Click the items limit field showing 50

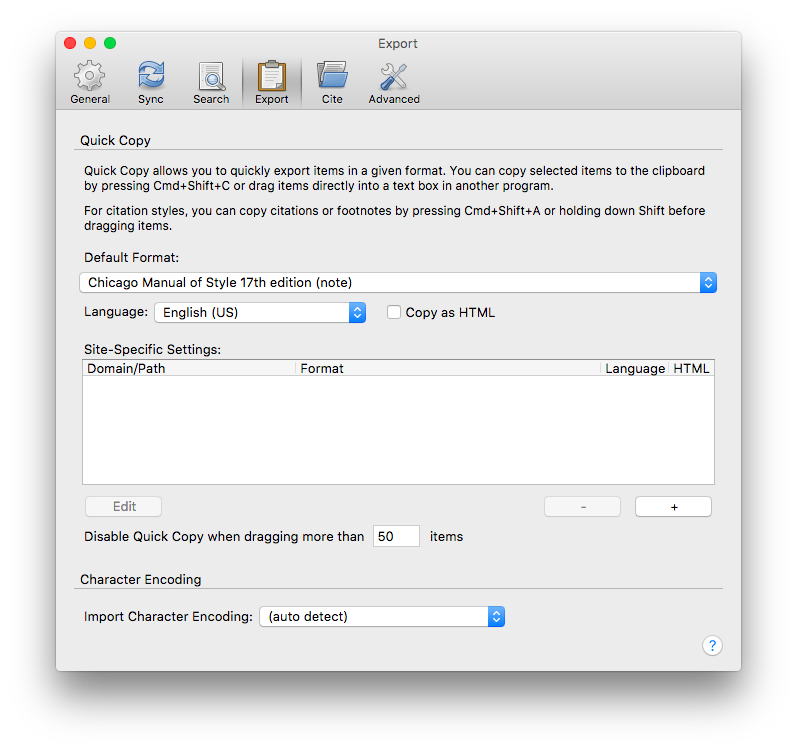[x=396, y=537]
